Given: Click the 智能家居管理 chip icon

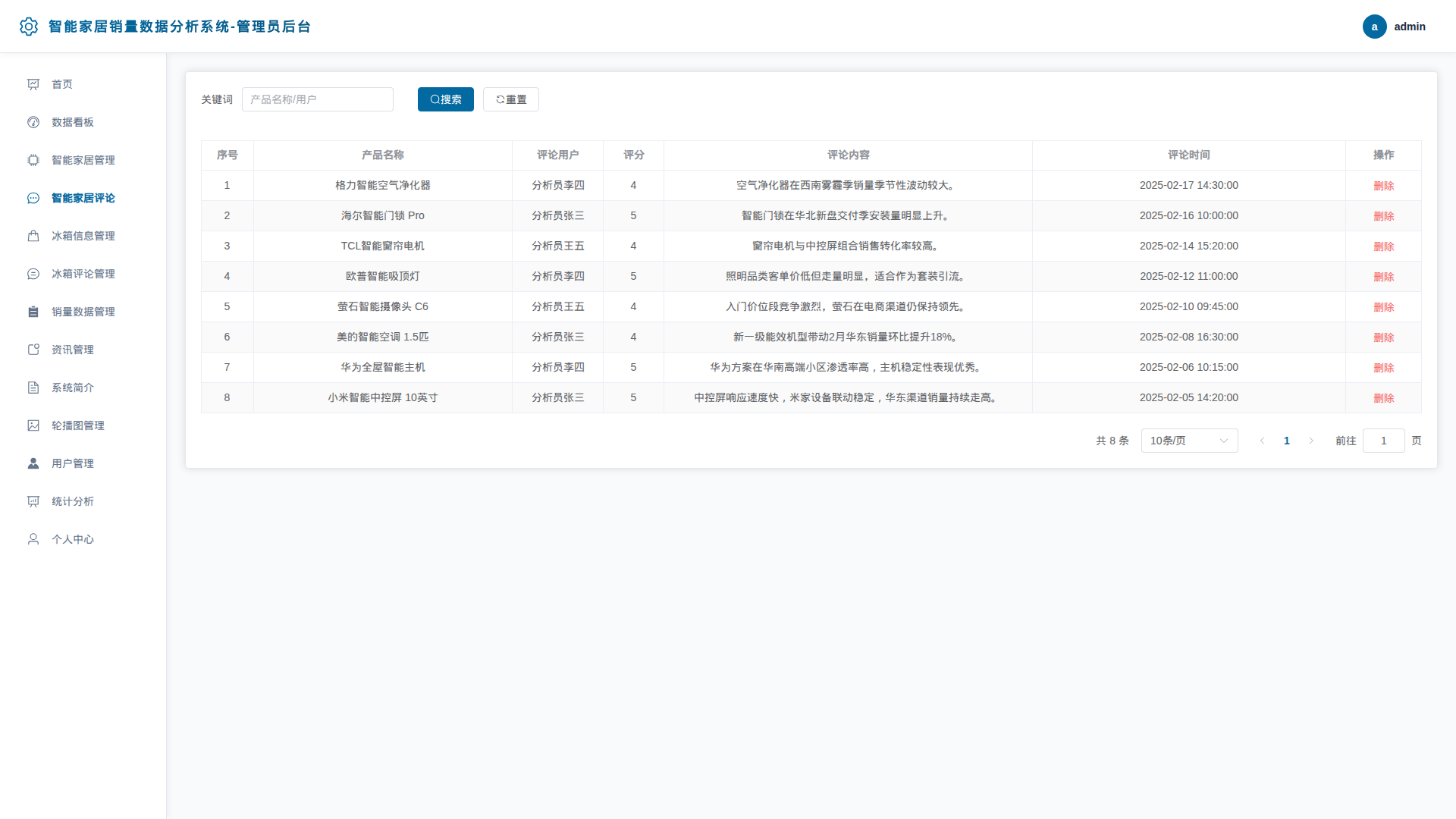Looking at the screenshot, I should pos(33,160).
